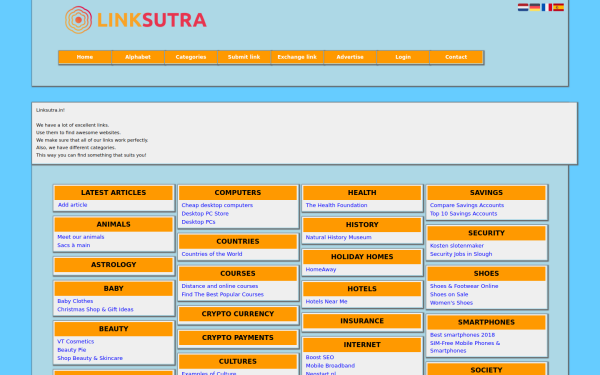600x375 pixels.
Task: Follow the Security Jobs in Slough link
Action: (461, 254)
